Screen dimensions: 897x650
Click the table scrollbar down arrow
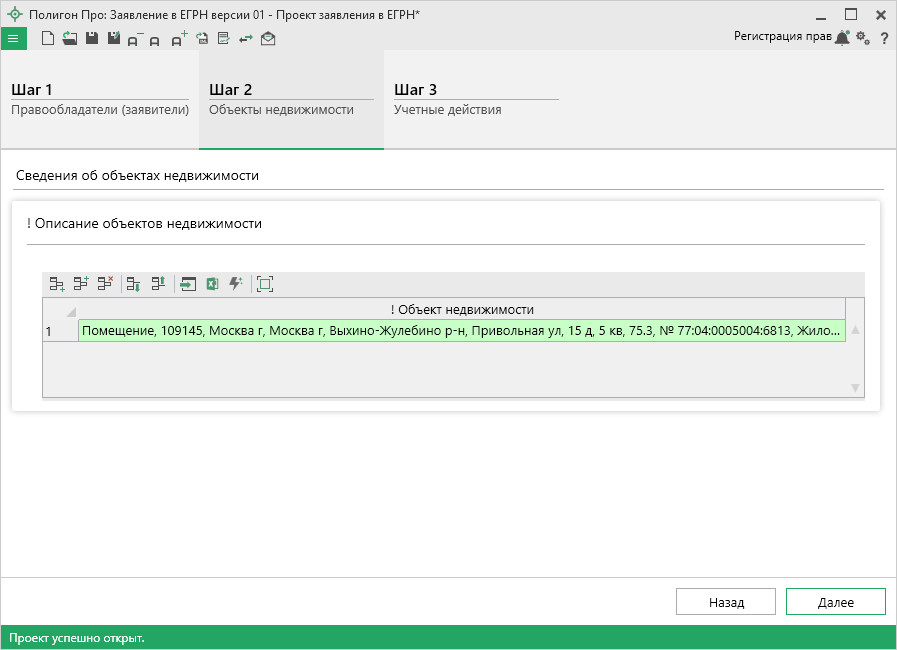click(855, 387)
